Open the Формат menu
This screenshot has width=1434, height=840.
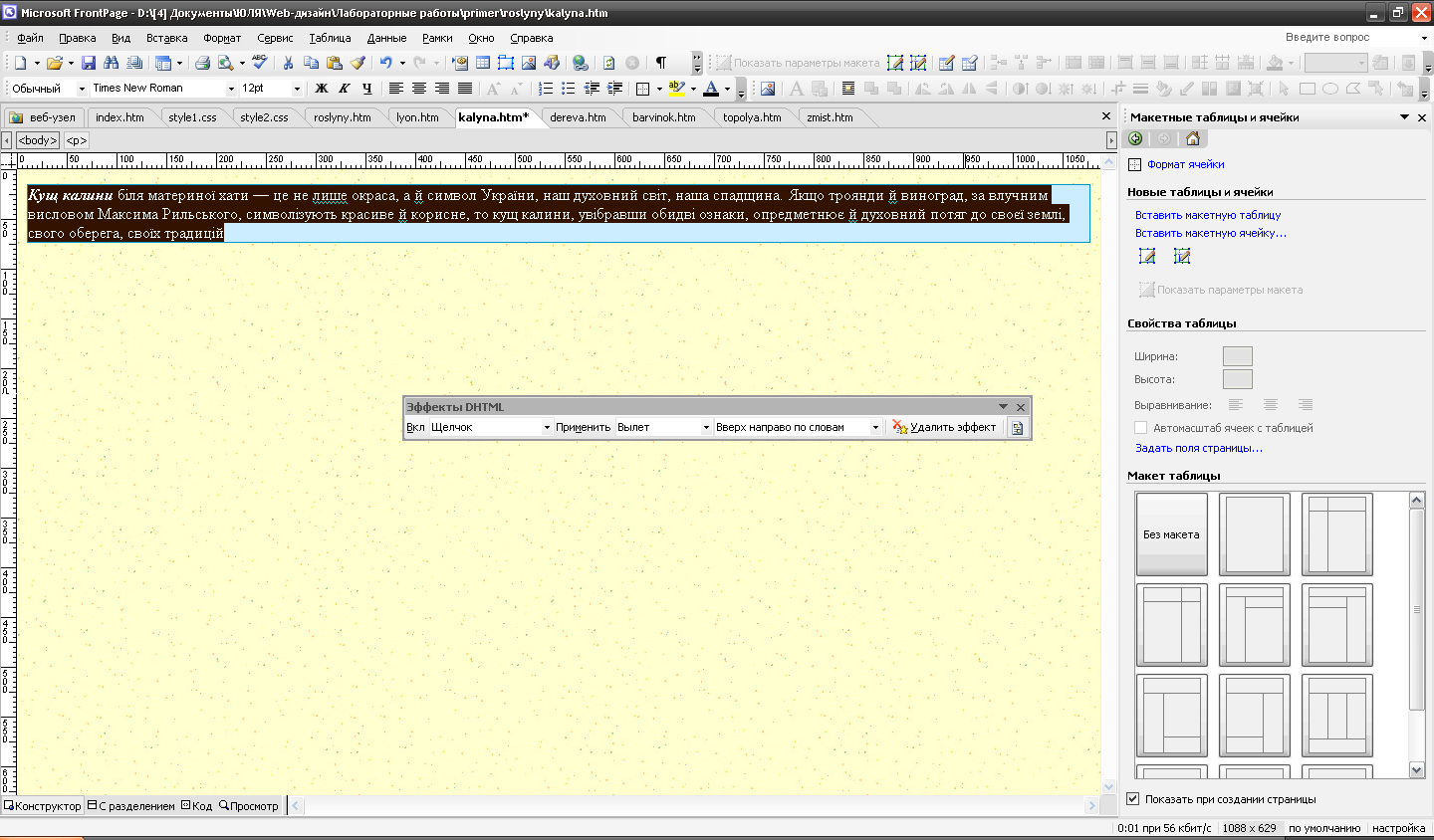(221, 38)
